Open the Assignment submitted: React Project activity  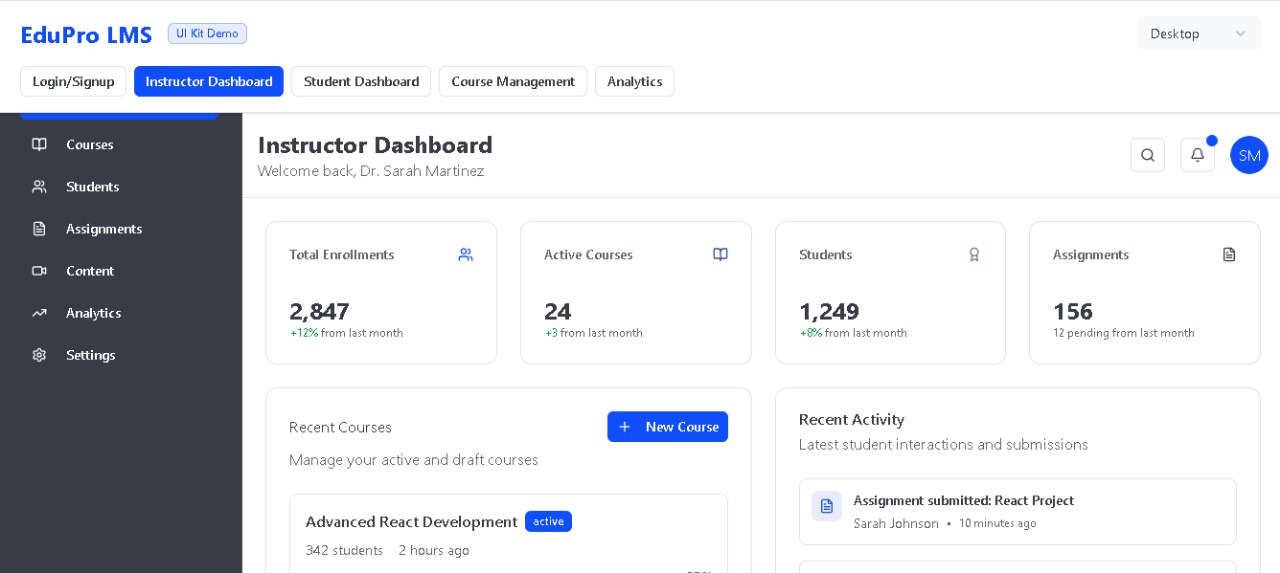963,500
